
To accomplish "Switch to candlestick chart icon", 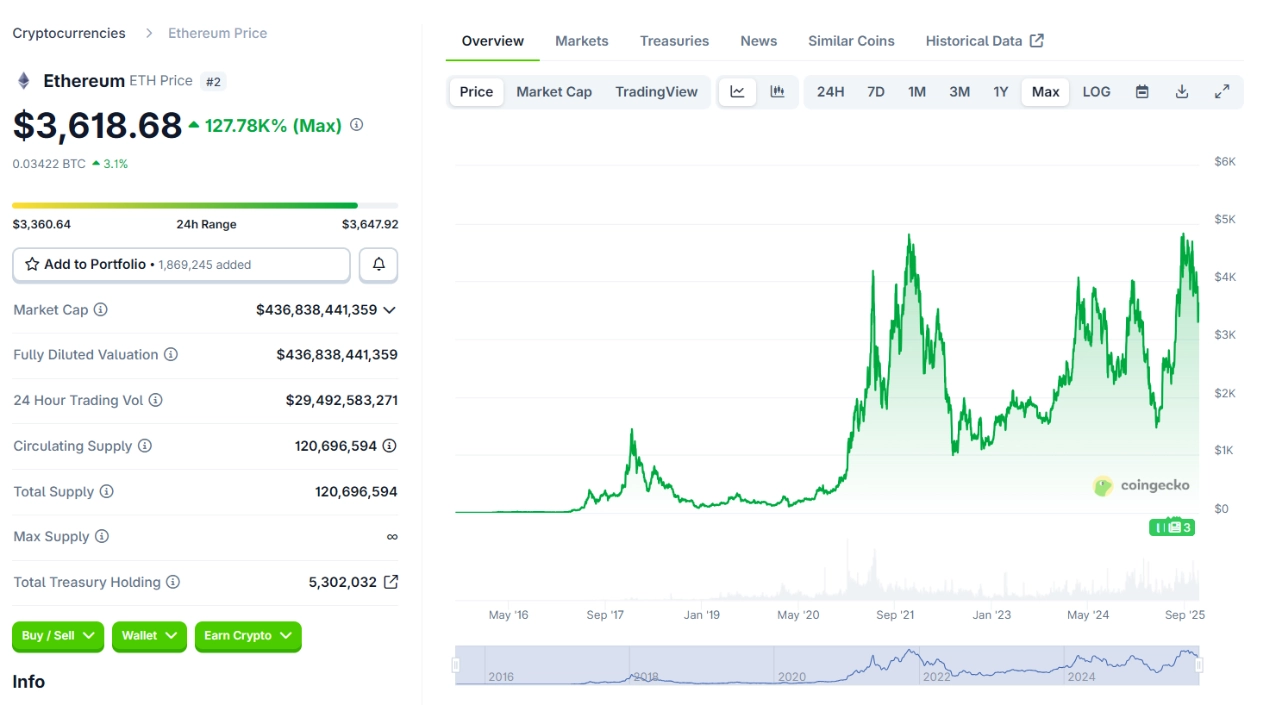I will pyautogui.click(x=777, y=91).
